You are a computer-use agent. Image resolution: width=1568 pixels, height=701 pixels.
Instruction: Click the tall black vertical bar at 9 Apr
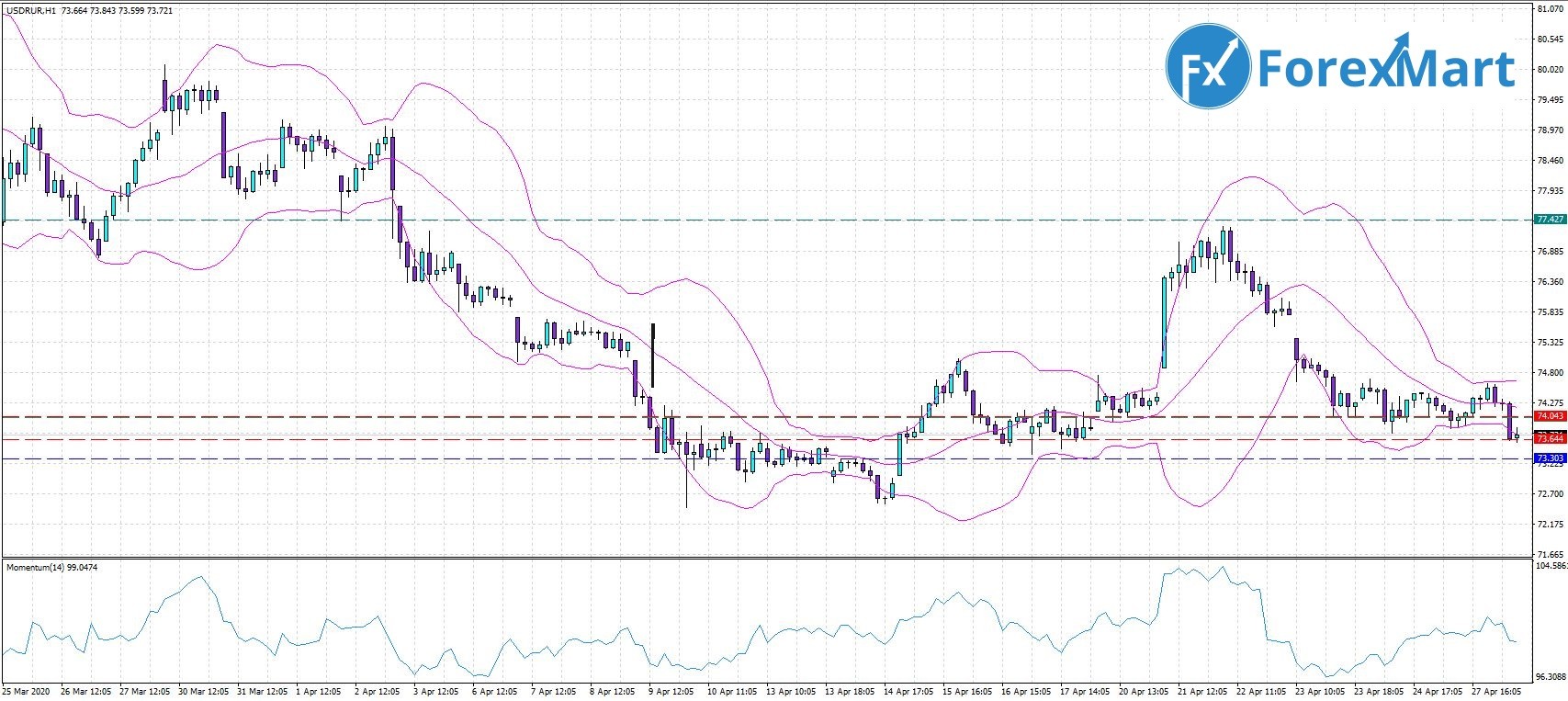[x=652, y=356]
